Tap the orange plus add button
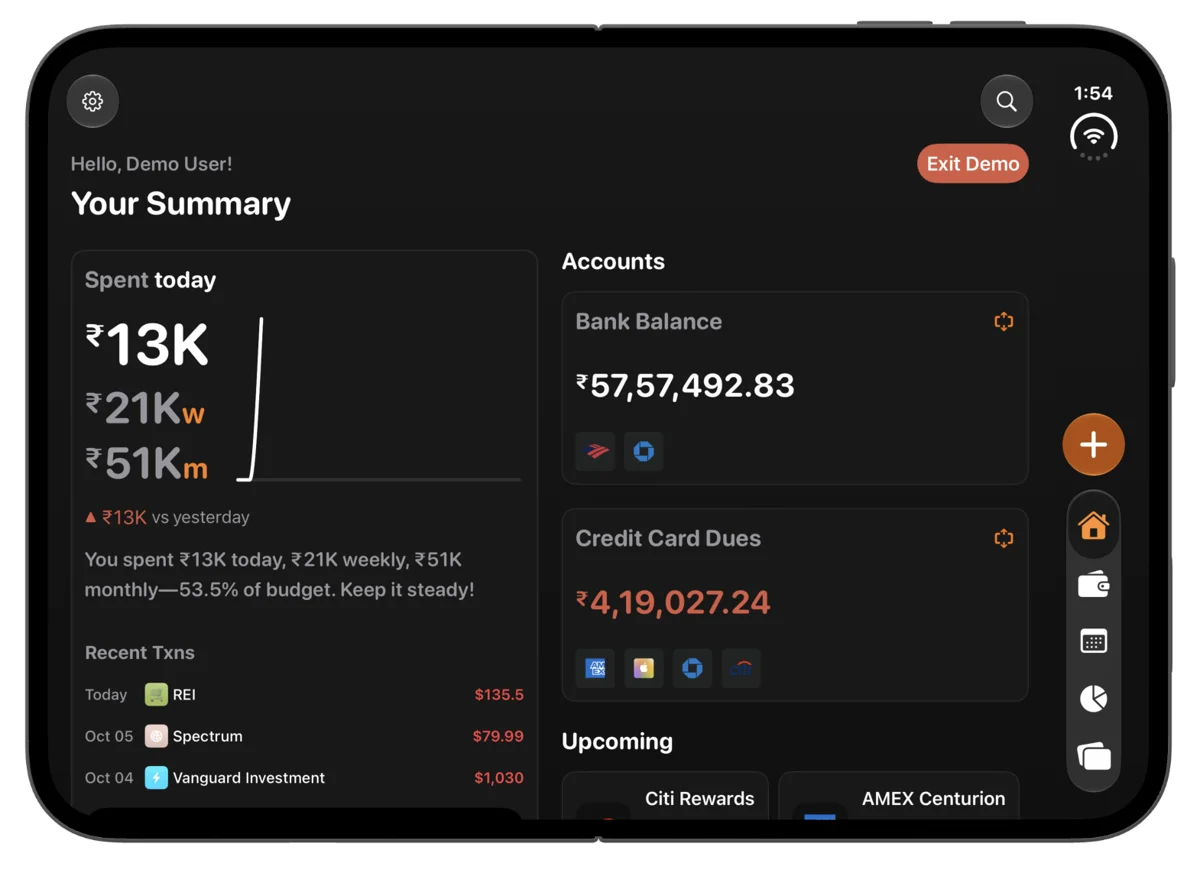The height and width of the screenshot is (873, 1200). (x=1093, y=444)
